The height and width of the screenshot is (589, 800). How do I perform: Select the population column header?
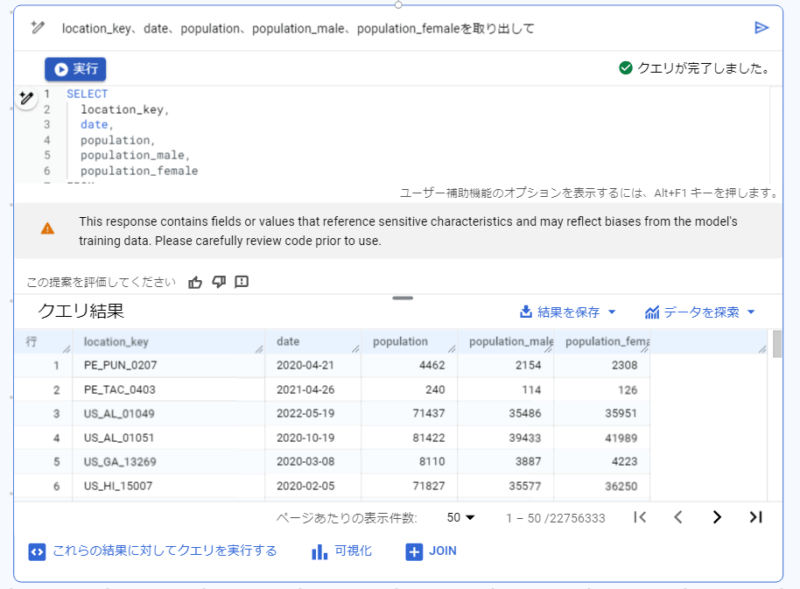click(x=409, y=341)
